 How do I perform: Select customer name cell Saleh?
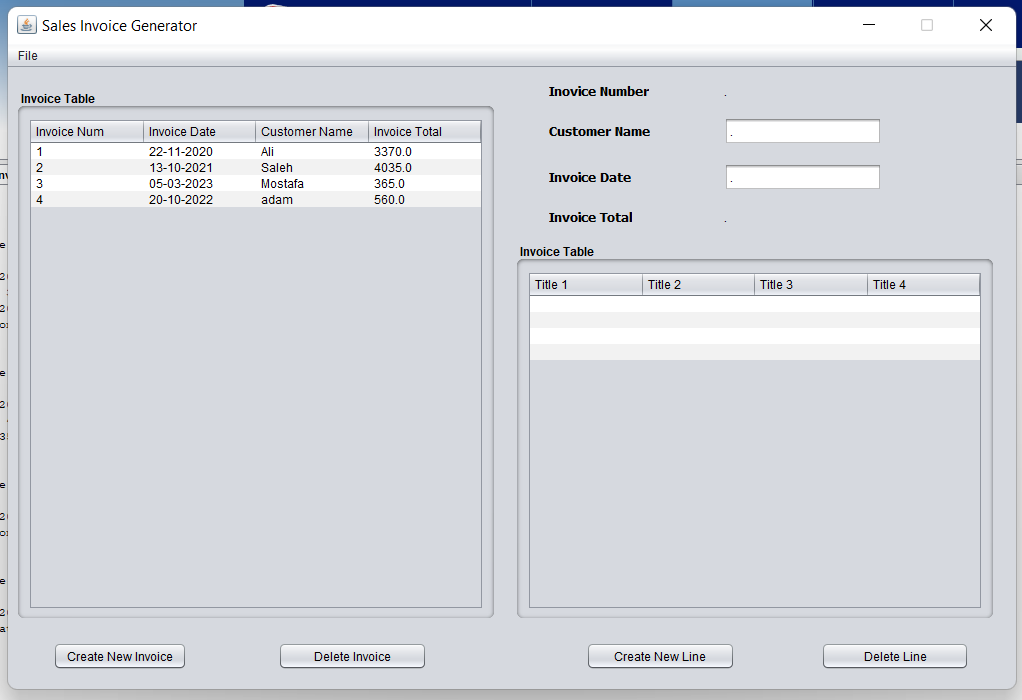(312, 168)
